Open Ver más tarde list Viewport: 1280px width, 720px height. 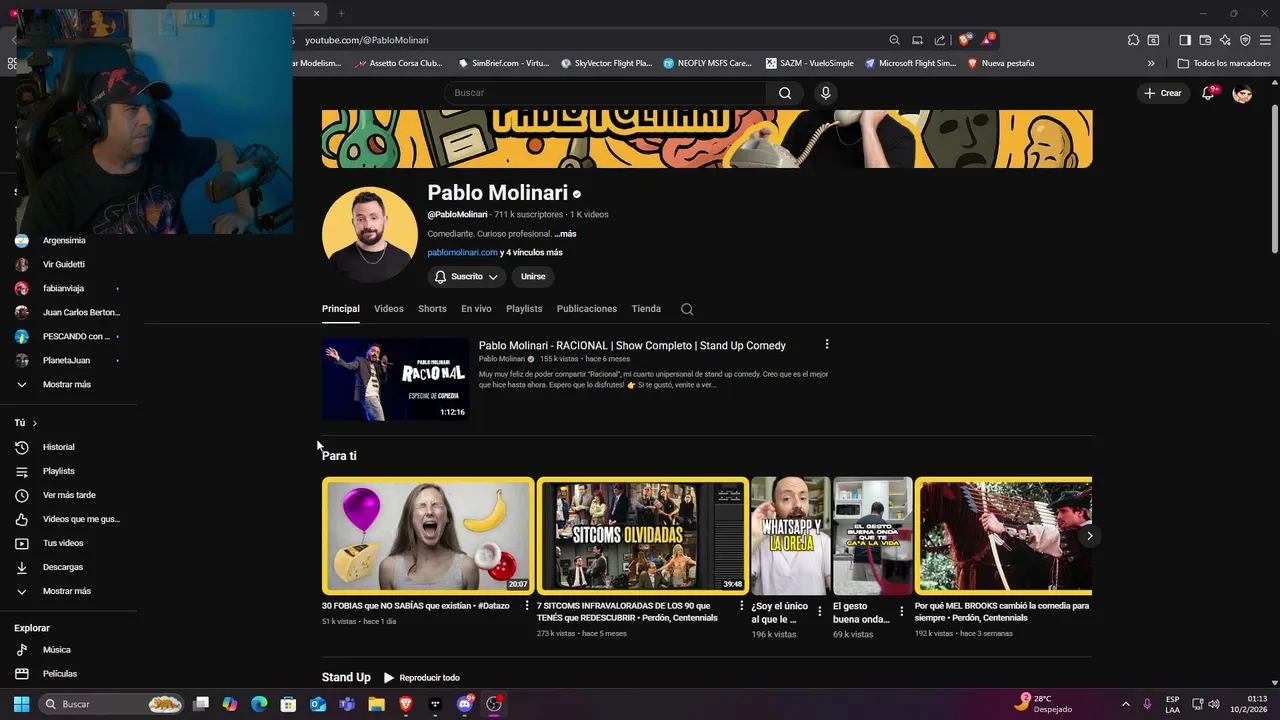pyautogui.click(x=68, y=495)
